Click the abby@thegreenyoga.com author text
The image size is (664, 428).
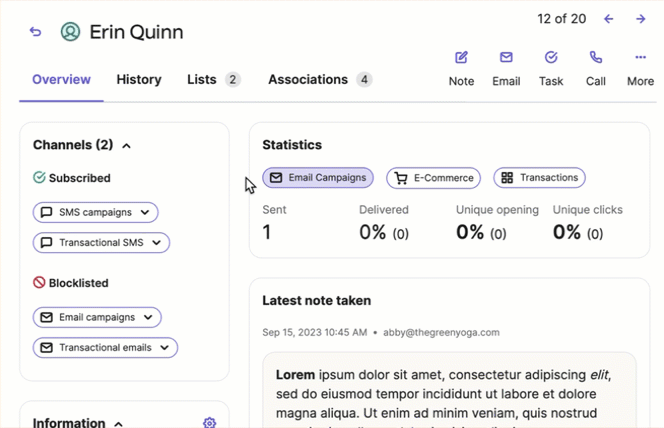[x=441, y=332]
